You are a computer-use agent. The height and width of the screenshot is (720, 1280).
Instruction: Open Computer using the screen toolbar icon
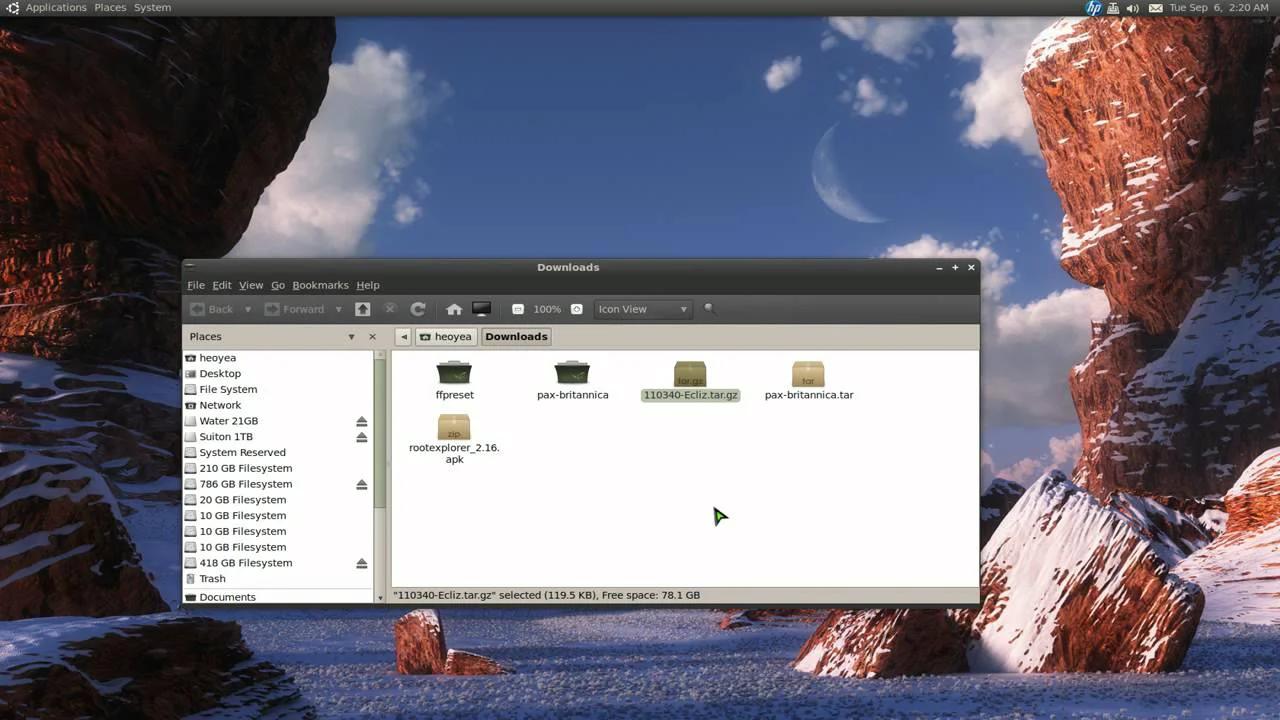point(481,309)
